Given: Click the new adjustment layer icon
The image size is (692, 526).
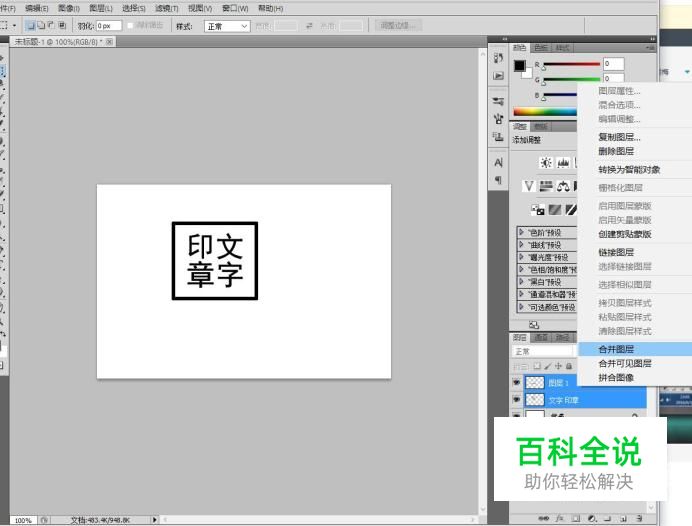Looking at the screenshot, I should point(592,518).
